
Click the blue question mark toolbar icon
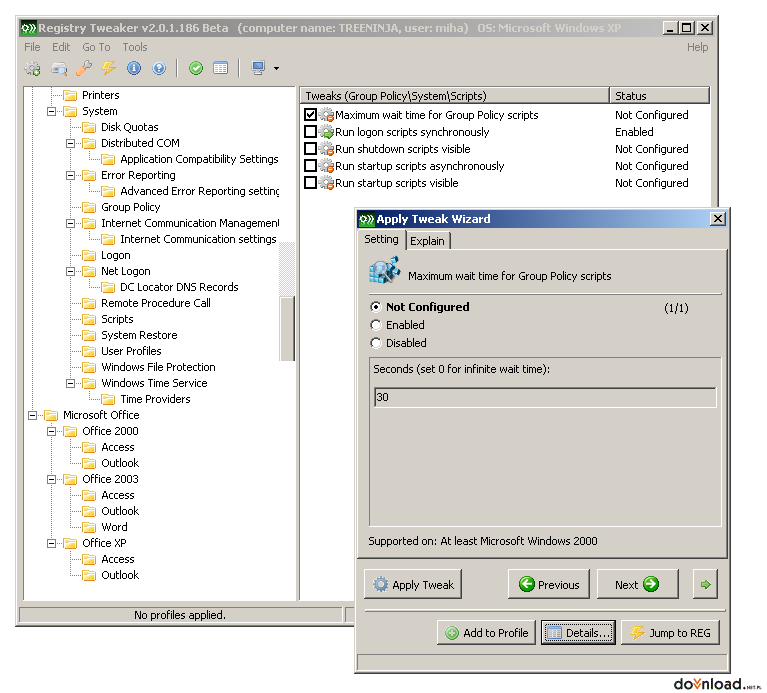159,68
